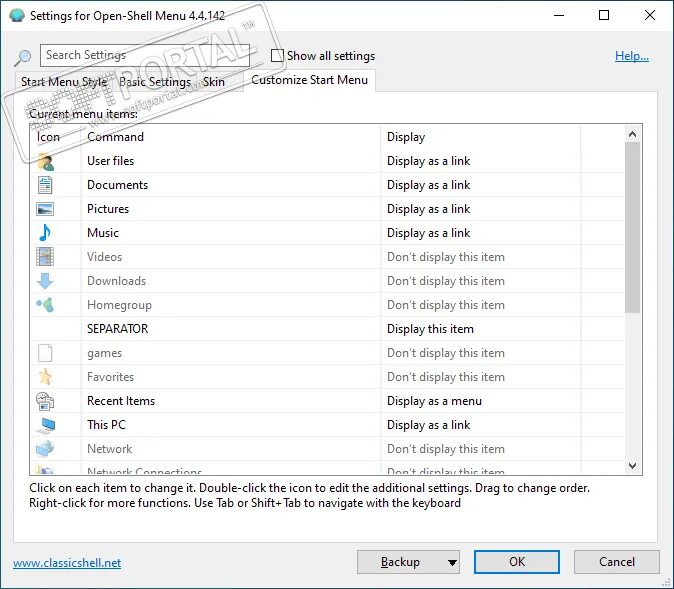Select the Customize Start Menu tab

(309, 80)
